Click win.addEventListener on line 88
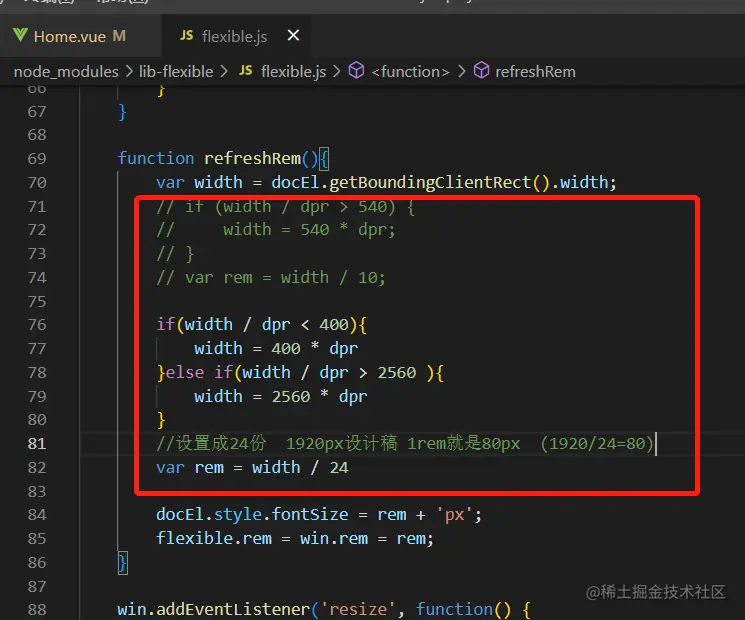Viewport: 745px width, 620px height. pos(214,610)
